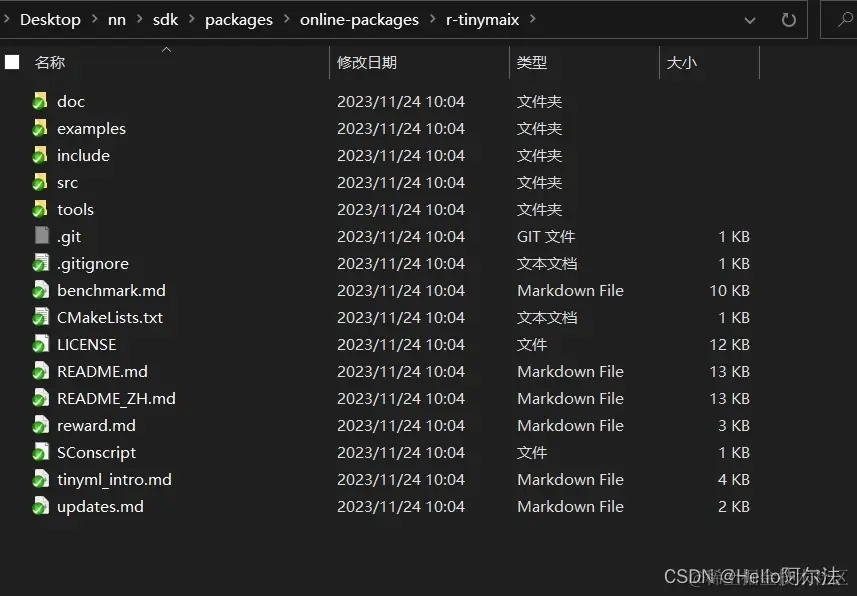Click the tinyml_intro.md file icon

[40, 480]
